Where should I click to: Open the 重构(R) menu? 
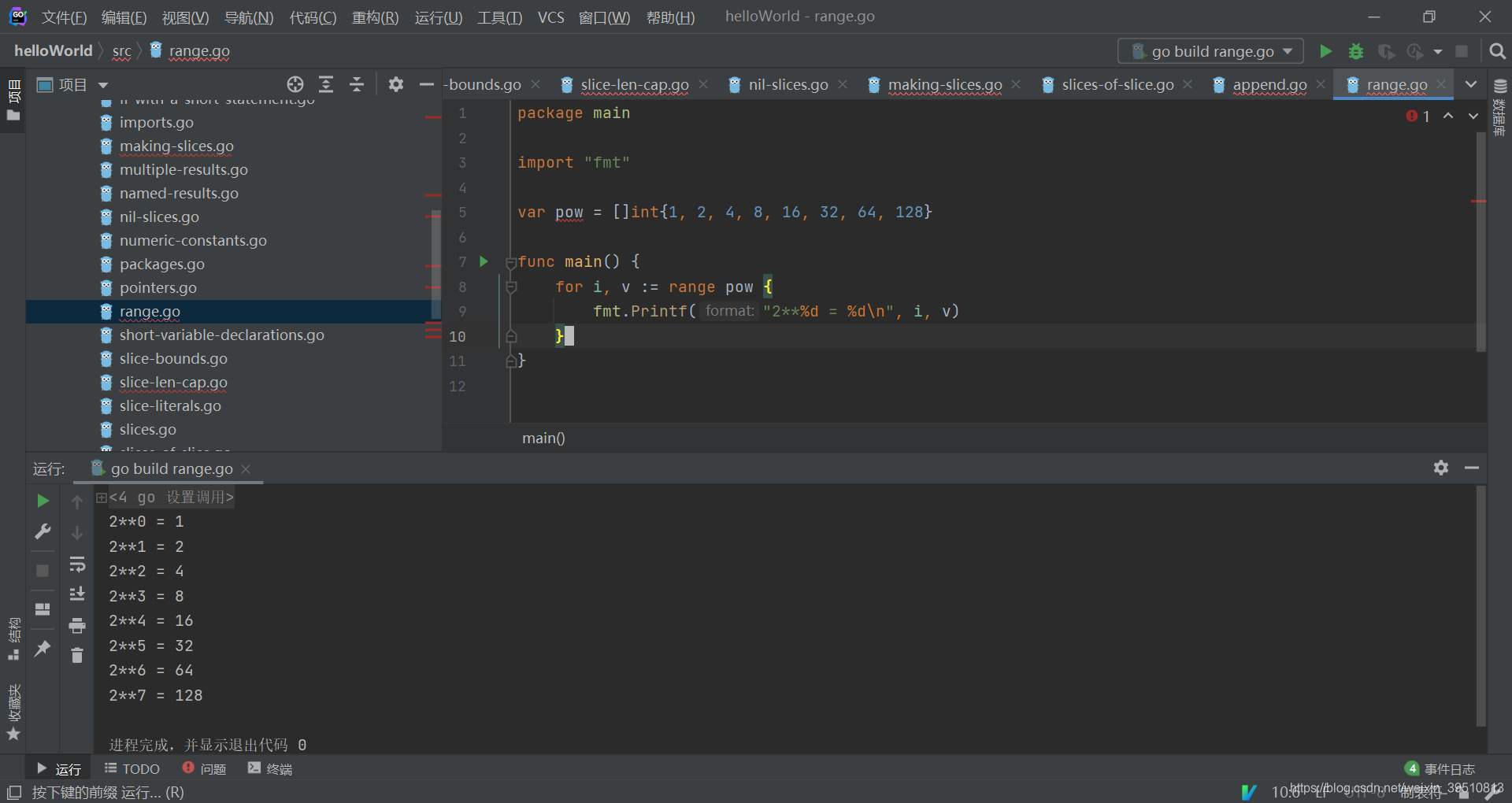pyautogui.click(x=375, y=17)
